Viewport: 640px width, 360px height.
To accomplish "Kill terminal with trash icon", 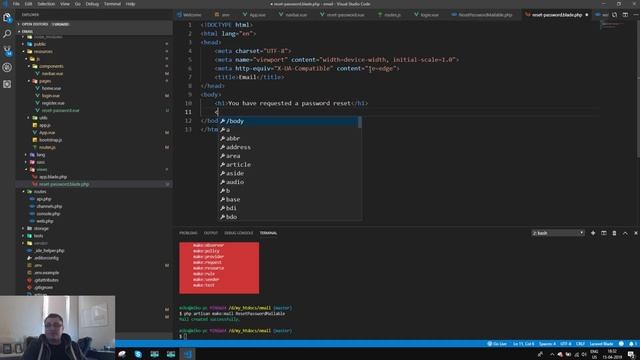I will [614, 233].
